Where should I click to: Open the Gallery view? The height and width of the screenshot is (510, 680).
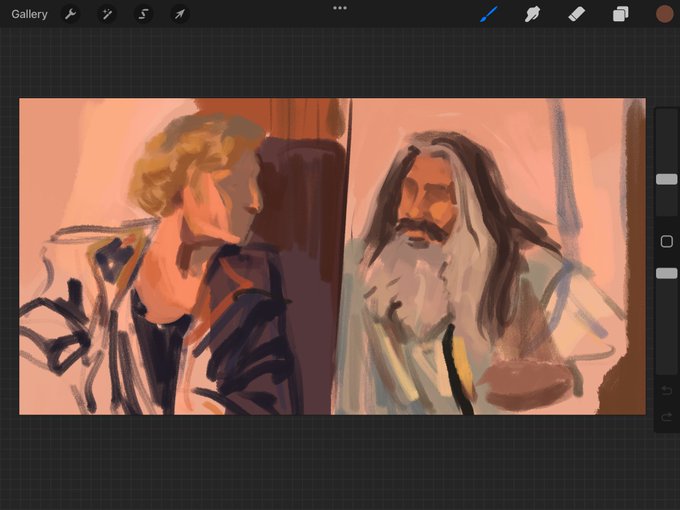(29, 14)
